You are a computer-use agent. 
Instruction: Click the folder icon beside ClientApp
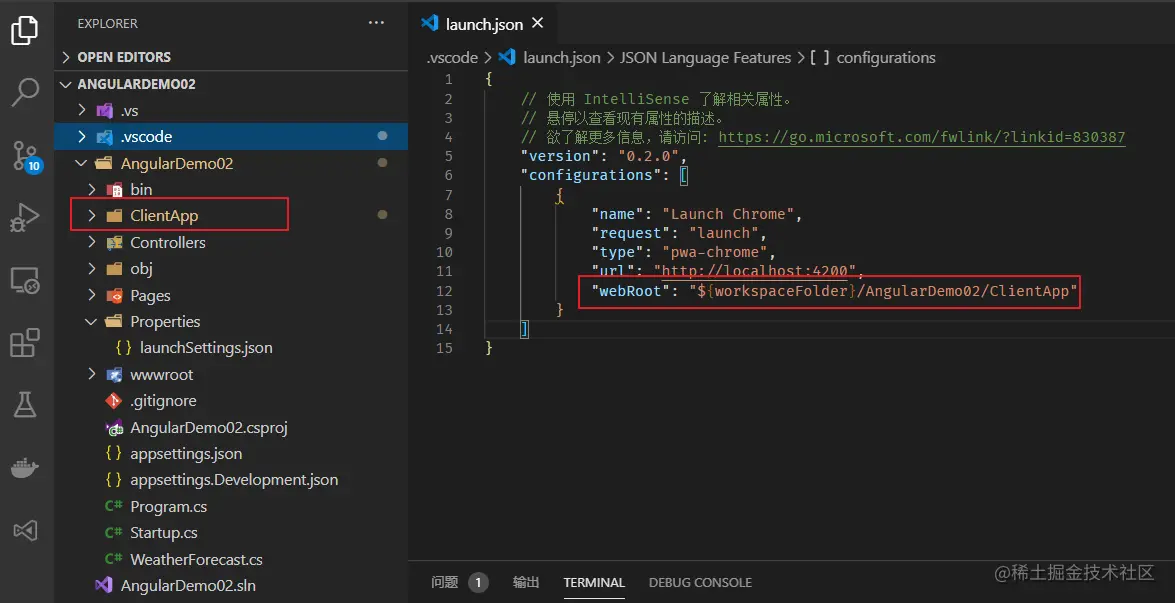click(x=113, y=216)
